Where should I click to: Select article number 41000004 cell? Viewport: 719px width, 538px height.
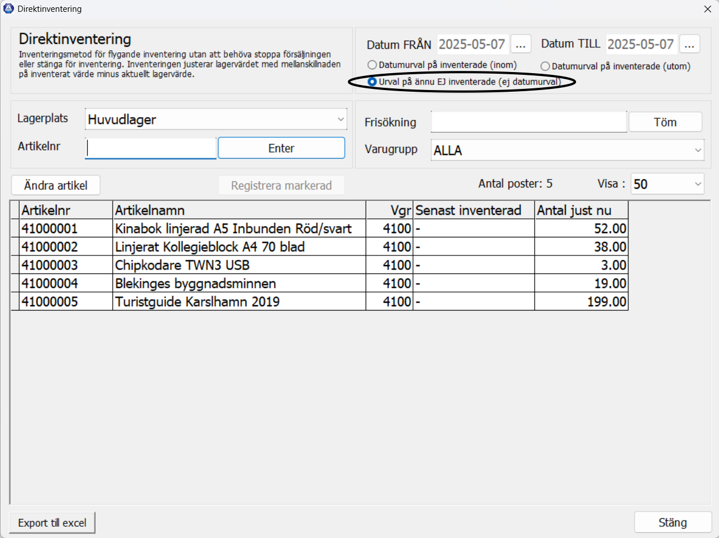tap(66, 283)
